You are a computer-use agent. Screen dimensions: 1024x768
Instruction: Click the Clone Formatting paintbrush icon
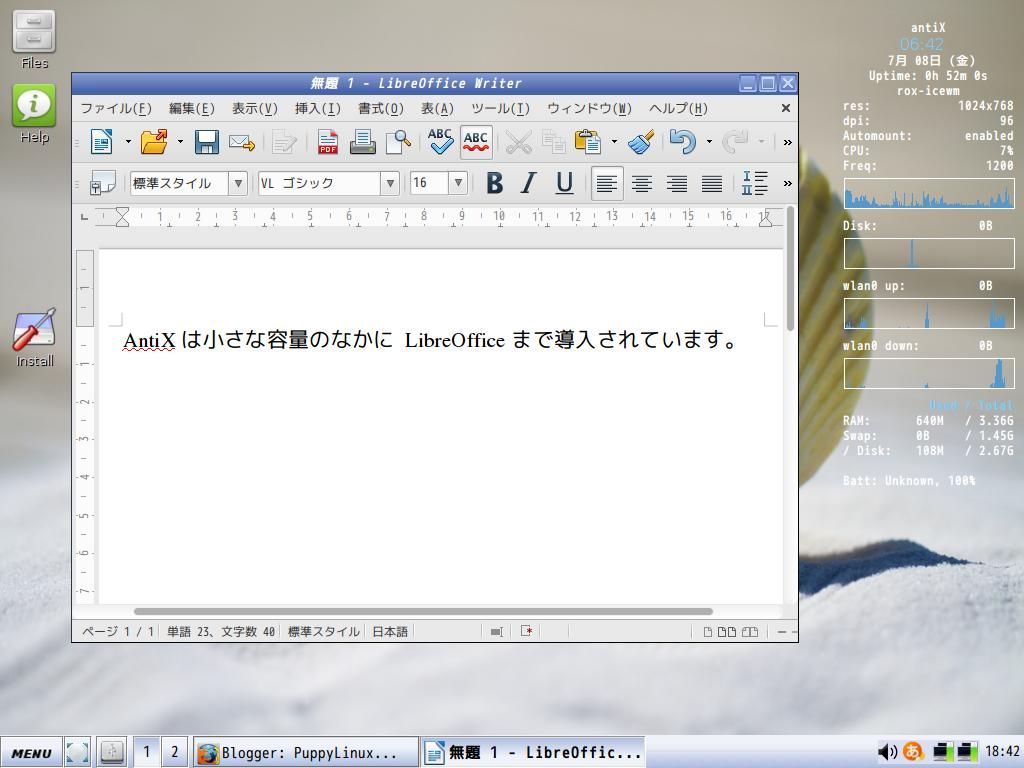[x=641, y=142]
